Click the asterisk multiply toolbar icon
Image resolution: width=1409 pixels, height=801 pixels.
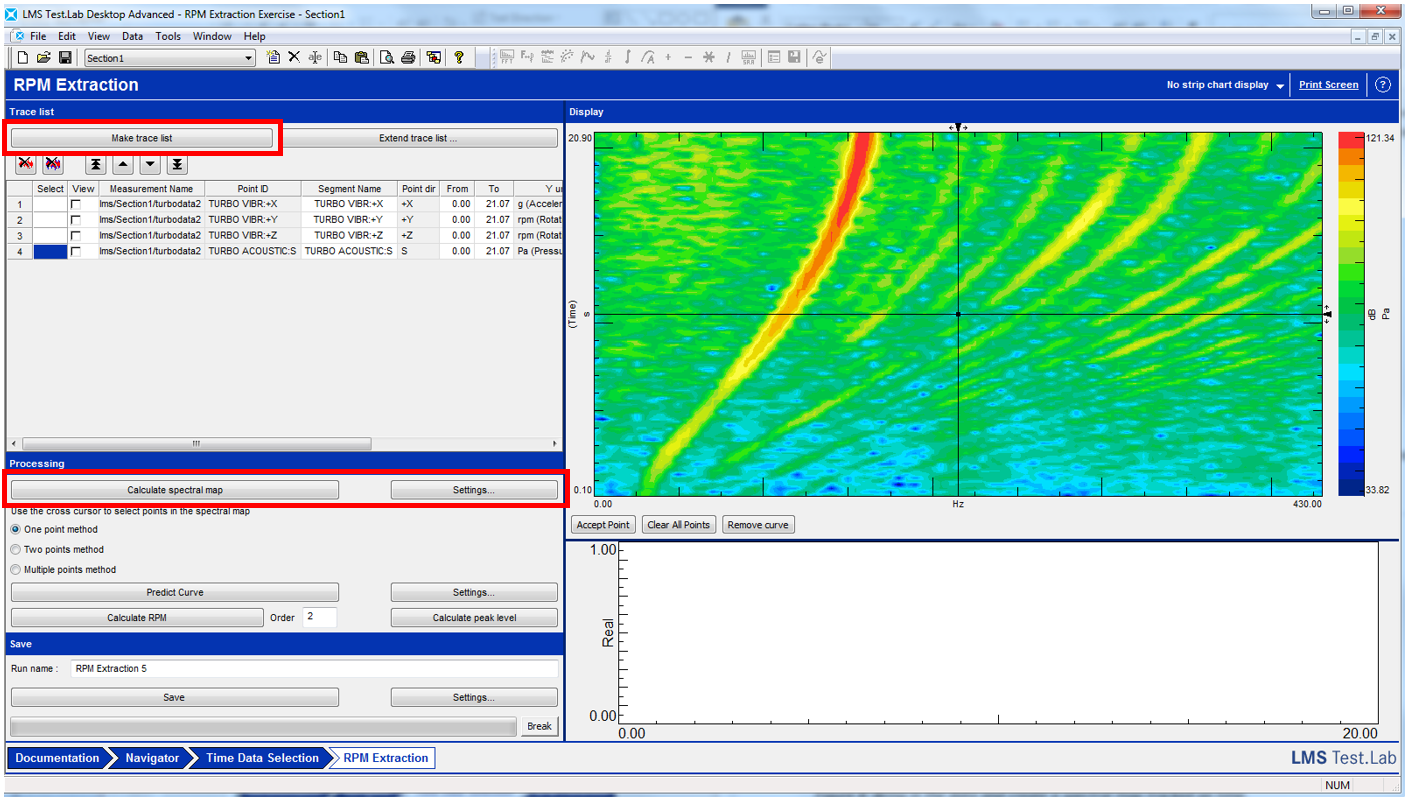point(708,58)
